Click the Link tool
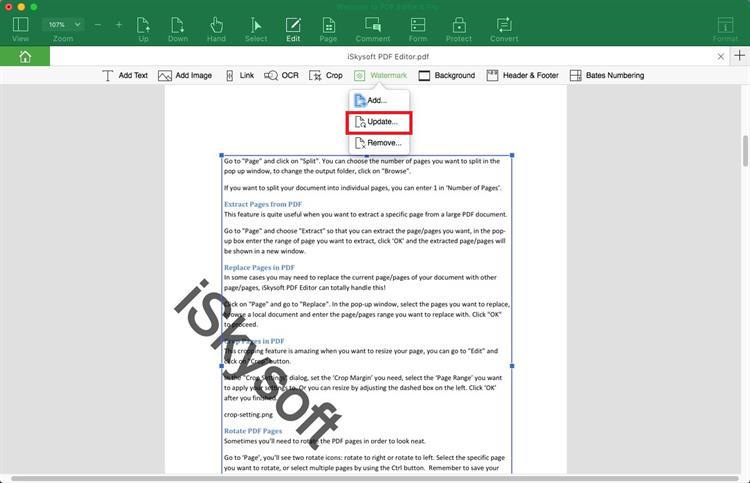 coord(240,76)
